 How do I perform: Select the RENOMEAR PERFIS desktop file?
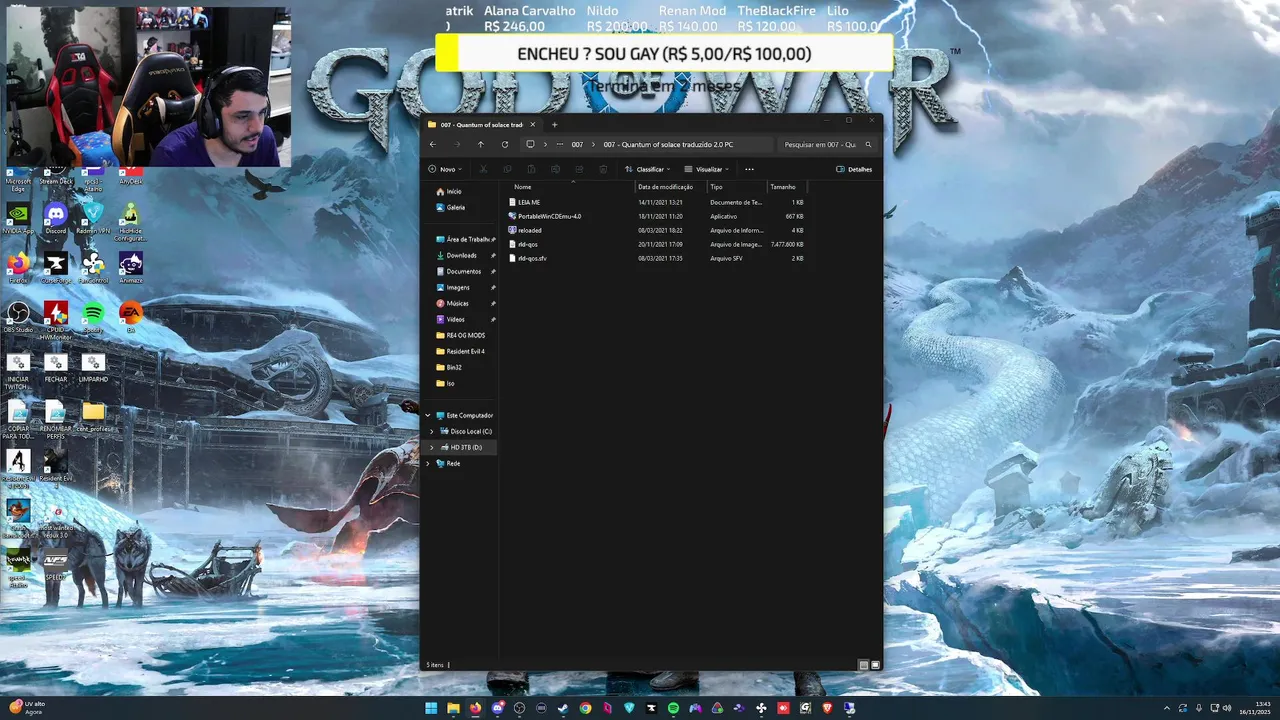coord(56,420)
